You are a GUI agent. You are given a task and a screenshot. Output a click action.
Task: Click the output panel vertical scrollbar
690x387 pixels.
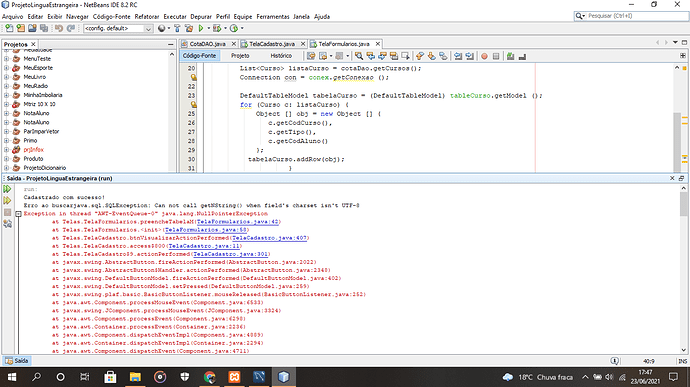683,269
